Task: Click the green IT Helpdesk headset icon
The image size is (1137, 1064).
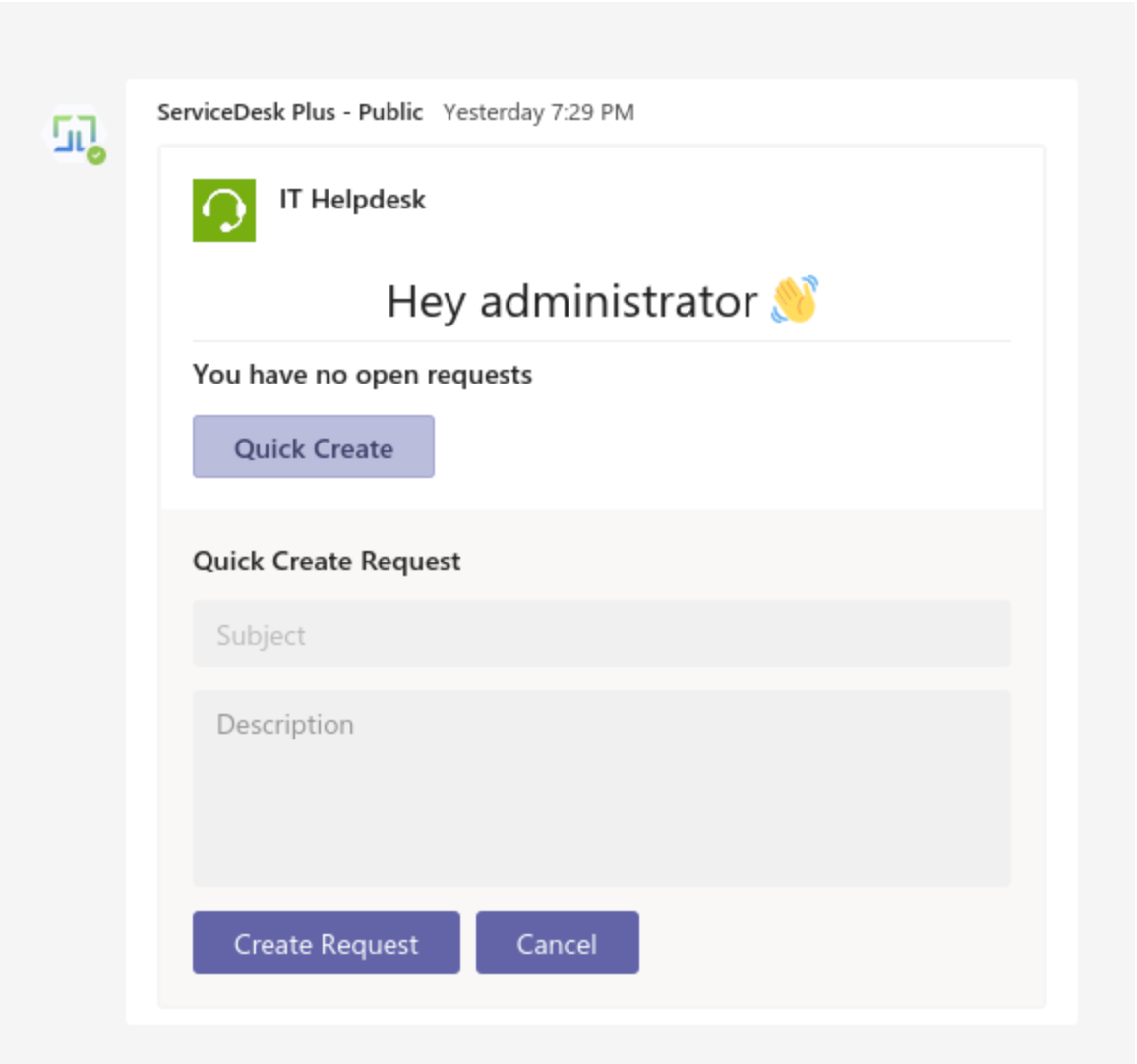Action: point(224,210)
